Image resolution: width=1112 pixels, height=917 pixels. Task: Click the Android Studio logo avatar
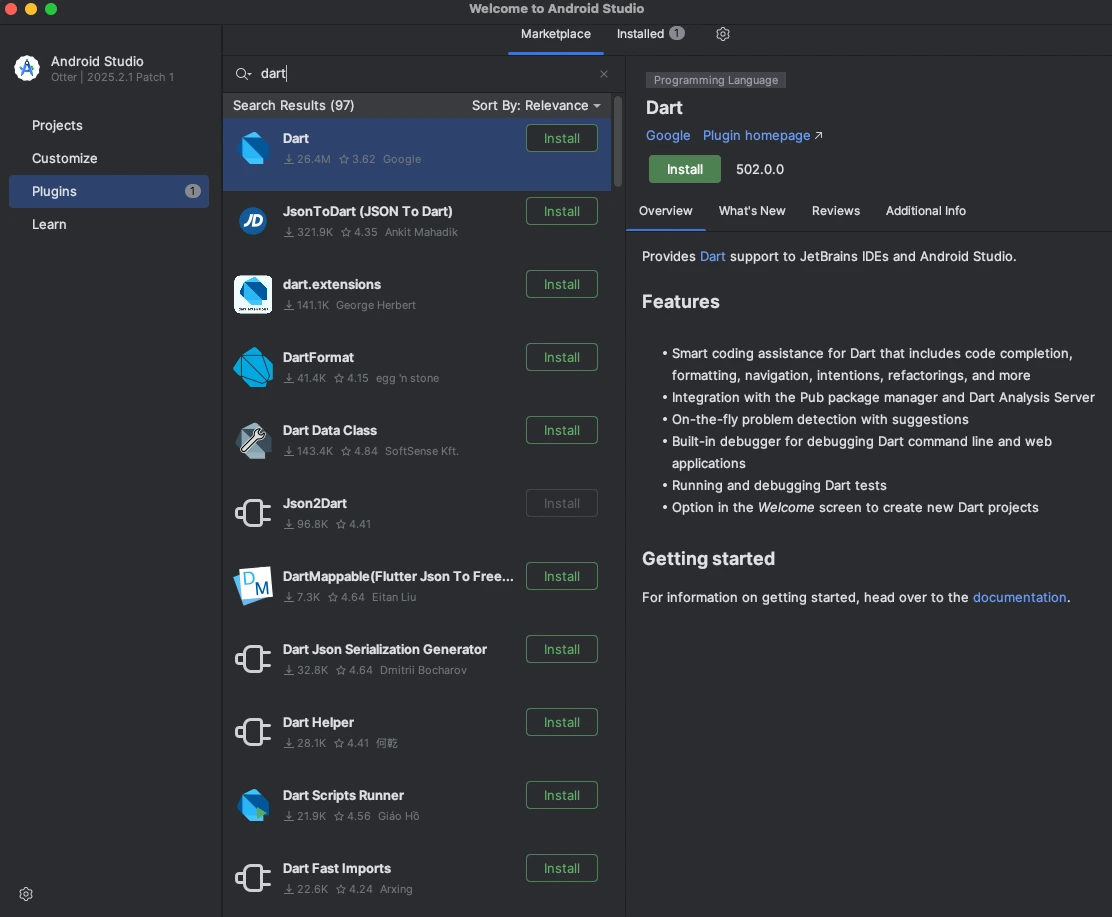coord(26,68)
